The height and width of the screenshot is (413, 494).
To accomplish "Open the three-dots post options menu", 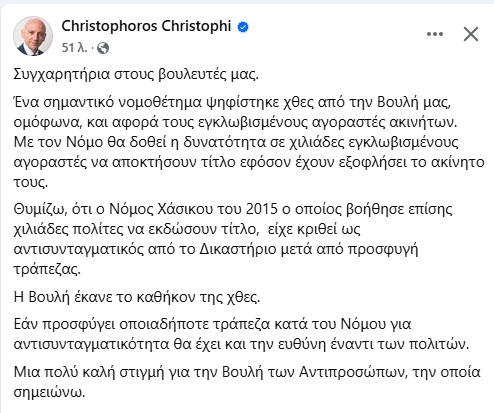I will click(x=435, y=34).
